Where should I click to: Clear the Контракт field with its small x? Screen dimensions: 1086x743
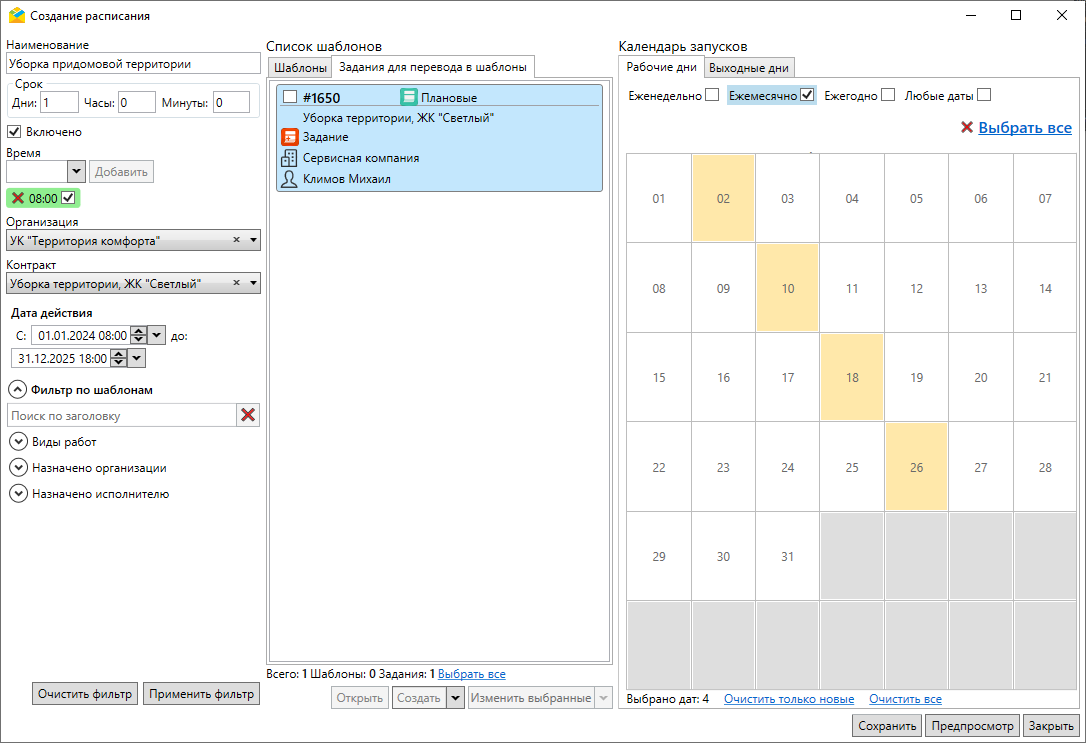[237, 284]
